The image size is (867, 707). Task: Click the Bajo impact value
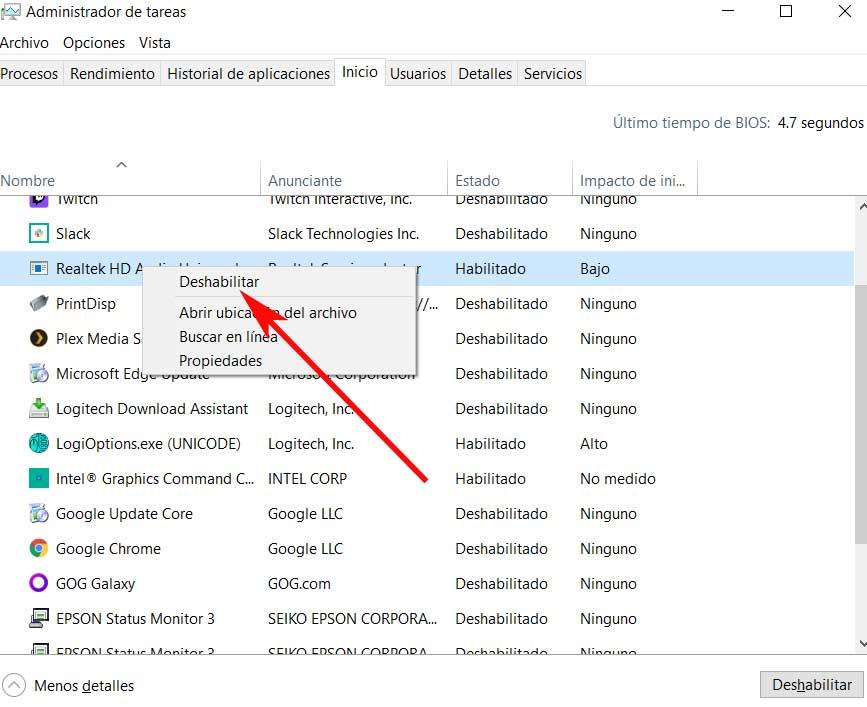pos(595,269)
